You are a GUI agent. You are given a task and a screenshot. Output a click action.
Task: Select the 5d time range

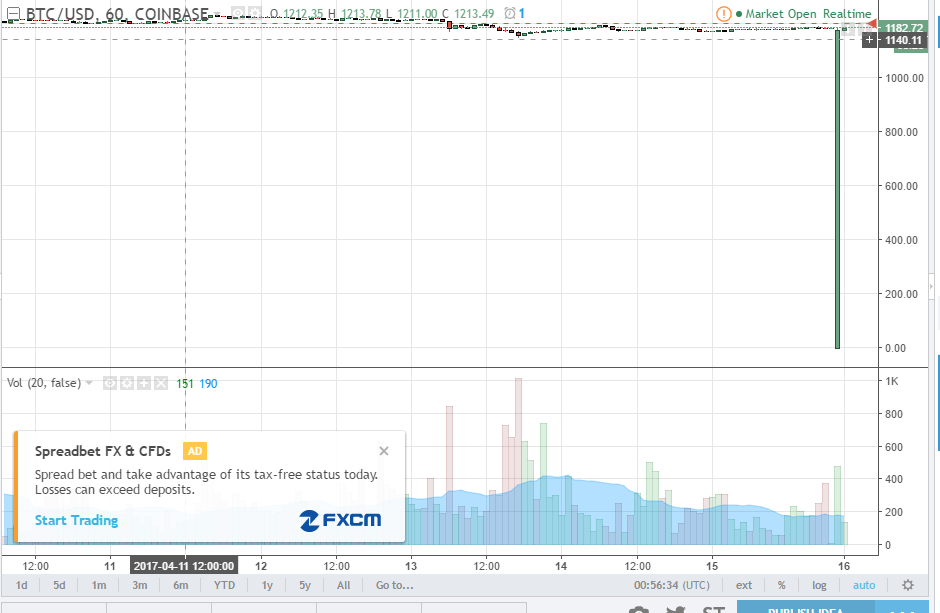click(x=59, y=585)
